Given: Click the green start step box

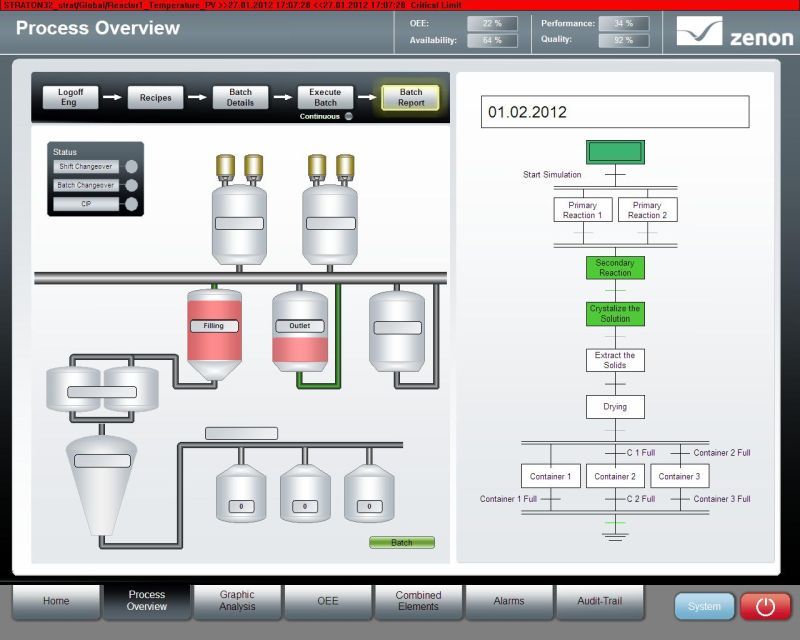Looking at the screenshot, I should pos(615,152).
